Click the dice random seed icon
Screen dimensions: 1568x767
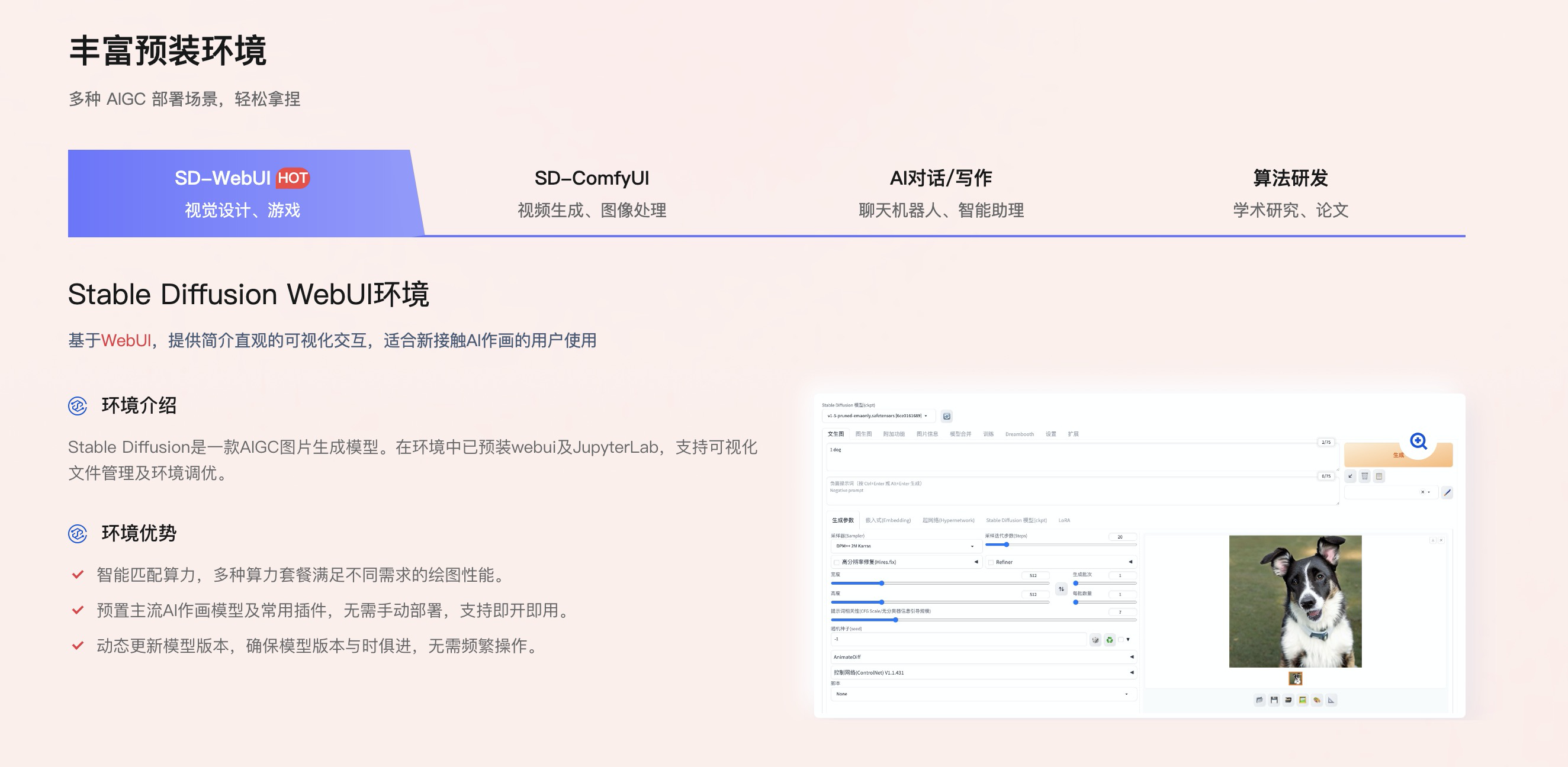pyautogui.click(x=1095, y=639)
